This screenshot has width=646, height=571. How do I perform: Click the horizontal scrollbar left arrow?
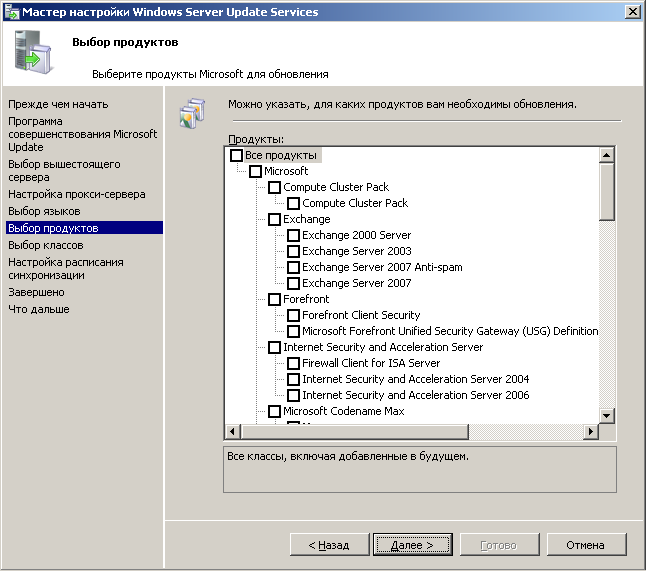pyautogui.click(x=233, y=431)
